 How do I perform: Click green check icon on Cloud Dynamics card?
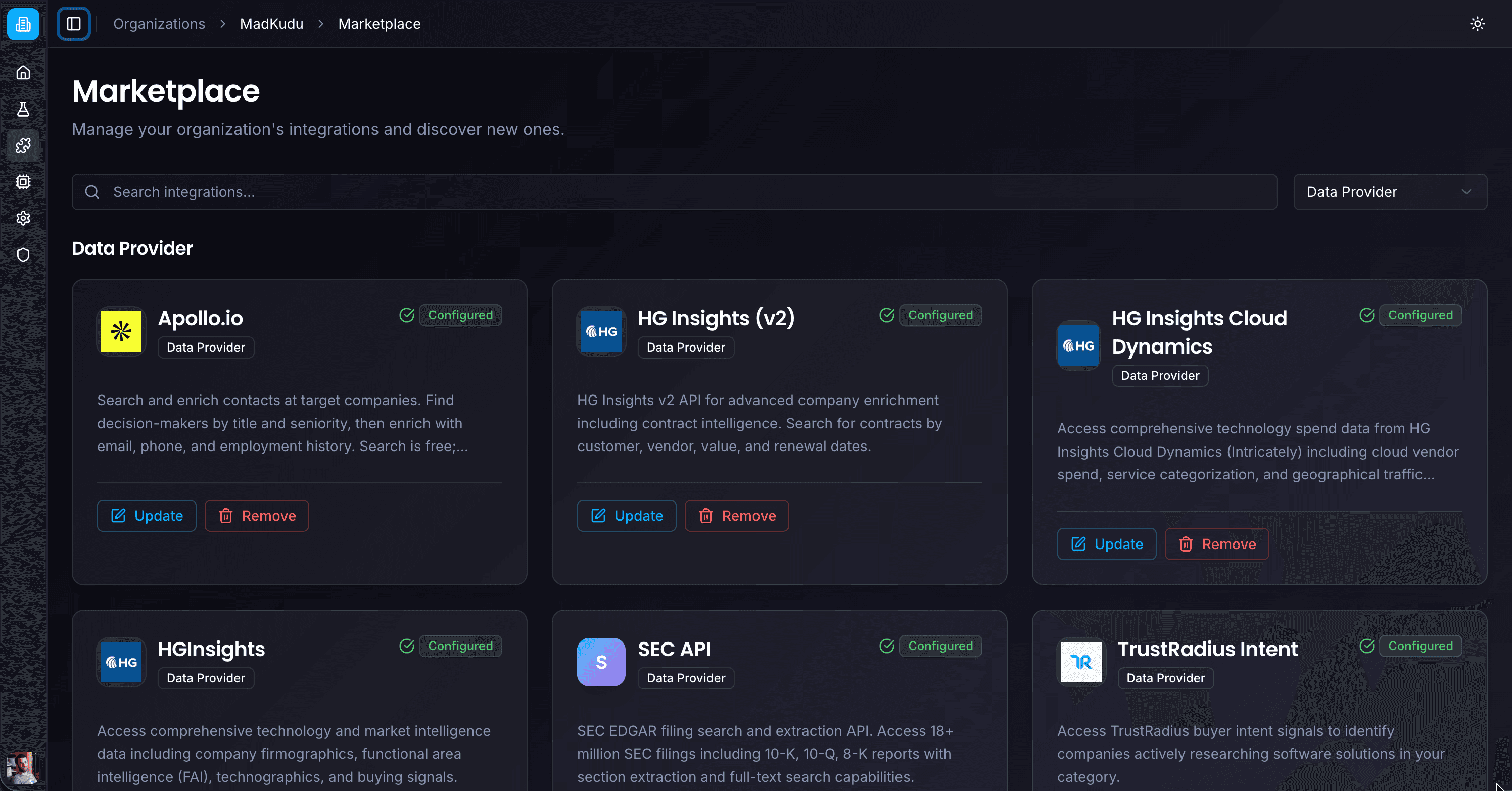tap(1367, 315)
